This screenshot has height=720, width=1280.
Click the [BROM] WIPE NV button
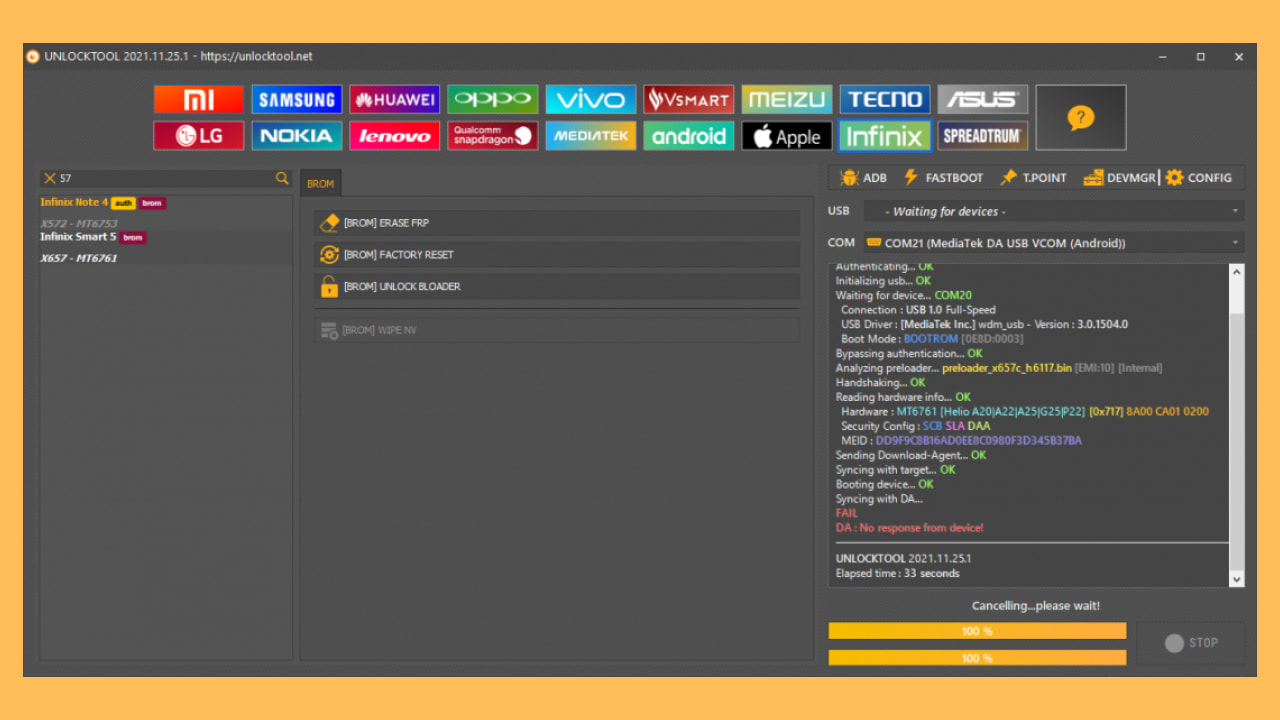[557, 330]
